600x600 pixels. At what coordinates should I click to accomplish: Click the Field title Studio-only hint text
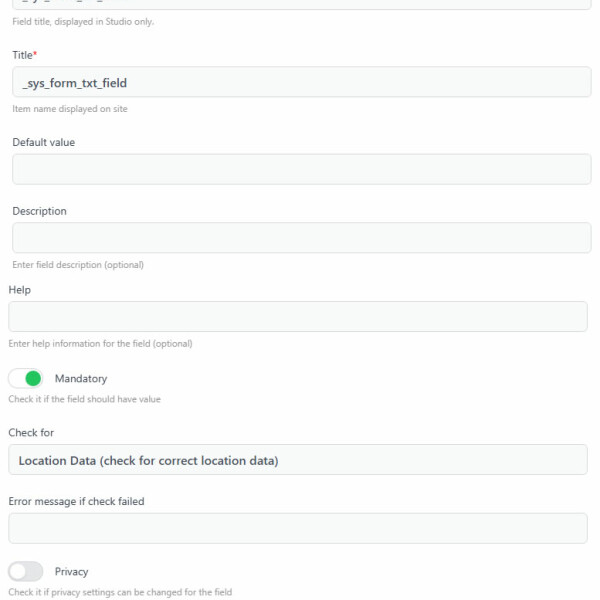coord(83,22)
